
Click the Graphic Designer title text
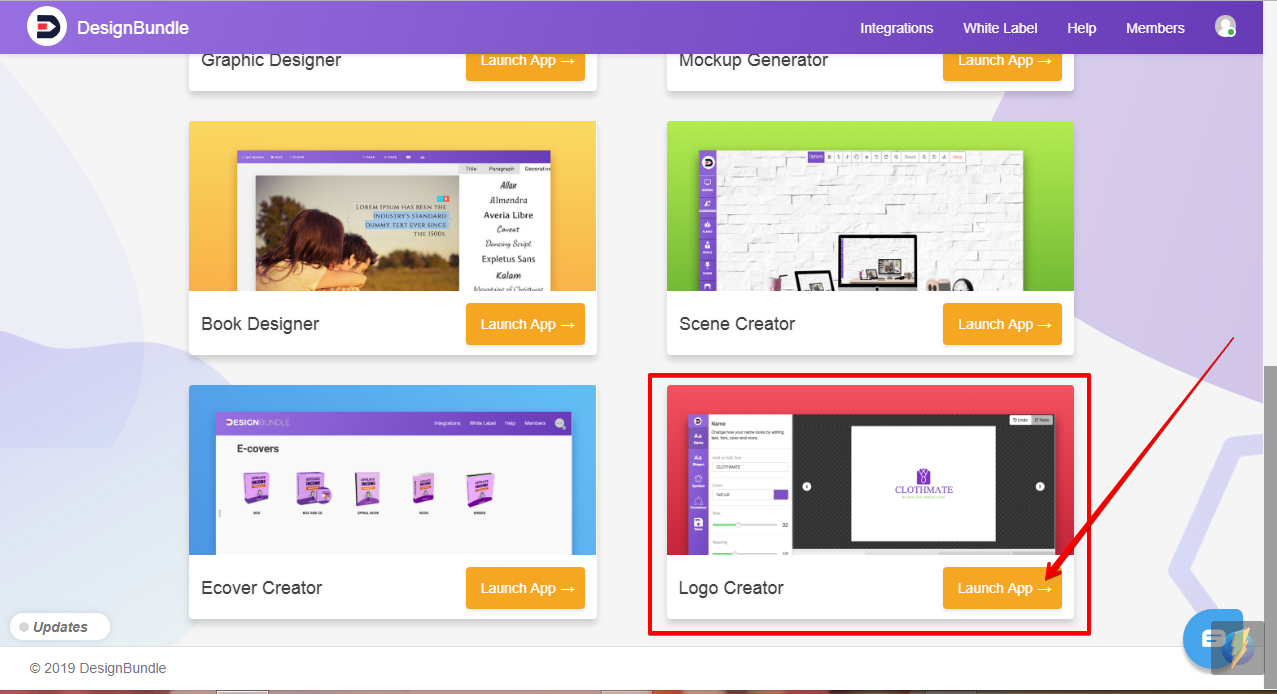coord(271,60)
